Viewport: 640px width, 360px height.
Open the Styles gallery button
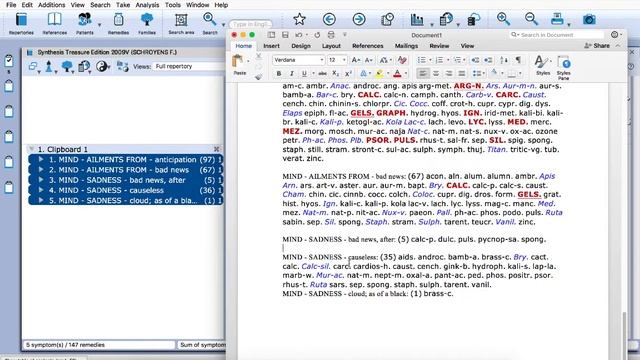tap(542, 65)
